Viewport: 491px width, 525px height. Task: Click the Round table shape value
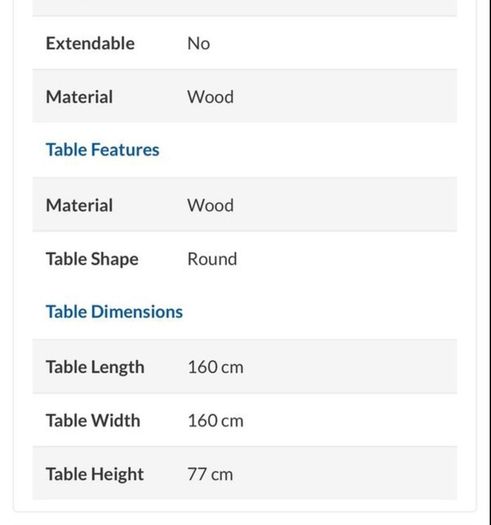212,259
